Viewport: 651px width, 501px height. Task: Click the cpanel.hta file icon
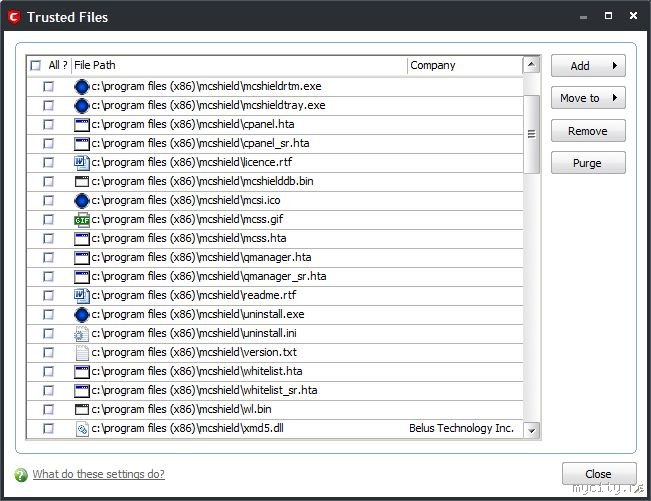[82, 125]
